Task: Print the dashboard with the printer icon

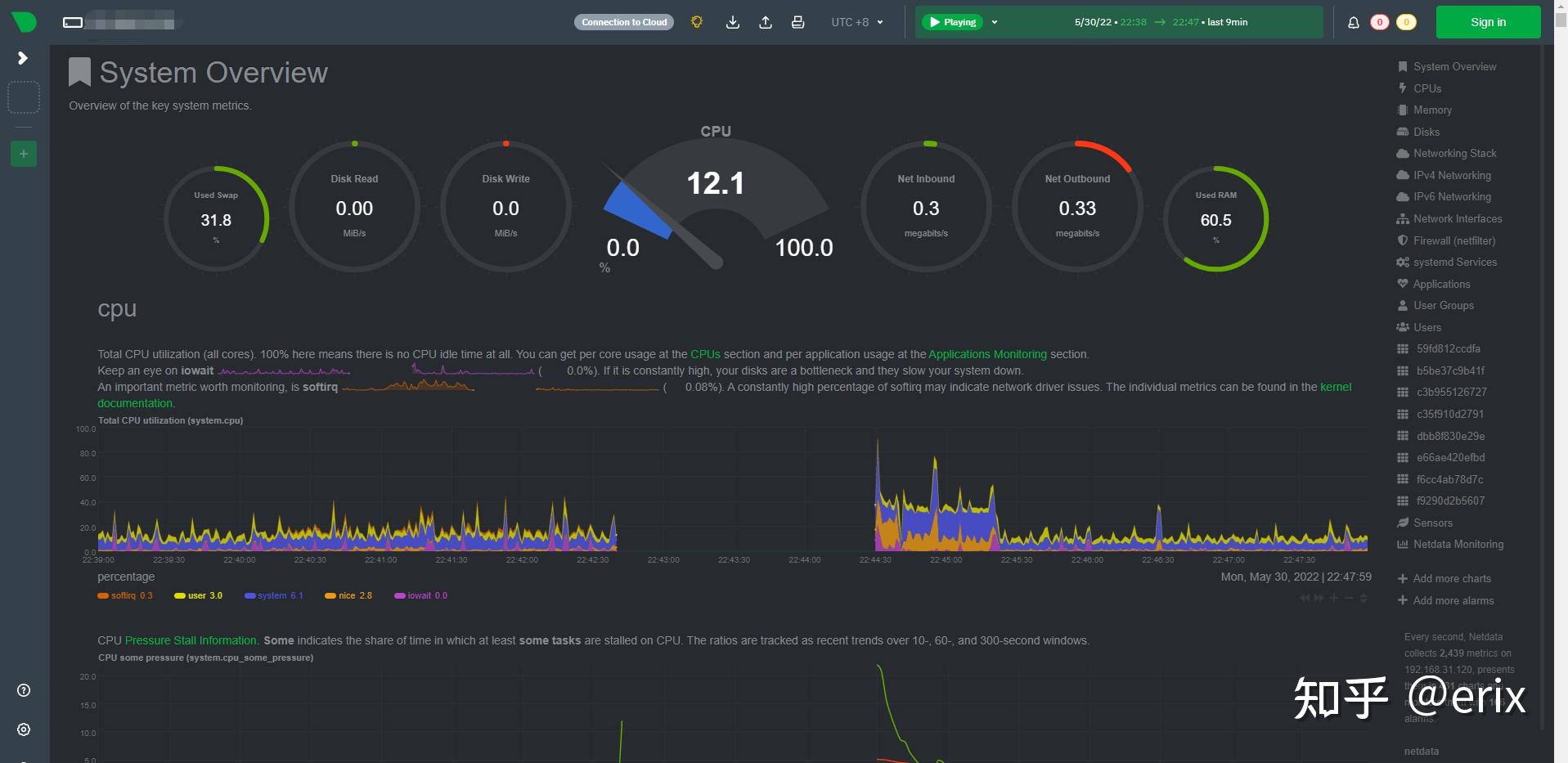Action: click(x=798, y=22)
